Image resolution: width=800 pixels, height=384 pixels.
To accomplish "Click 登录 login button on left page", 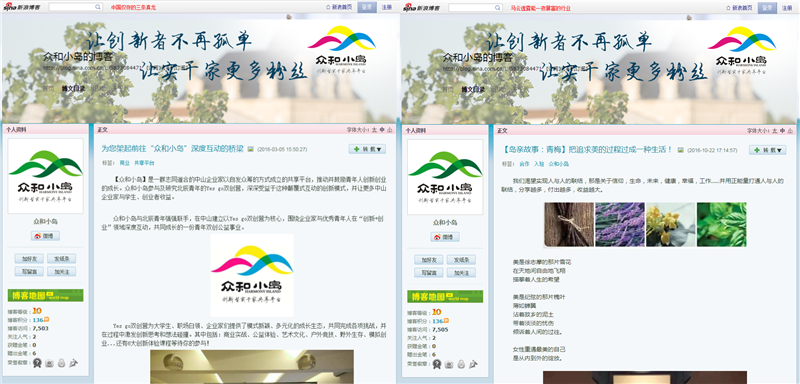I will point(367,8).
